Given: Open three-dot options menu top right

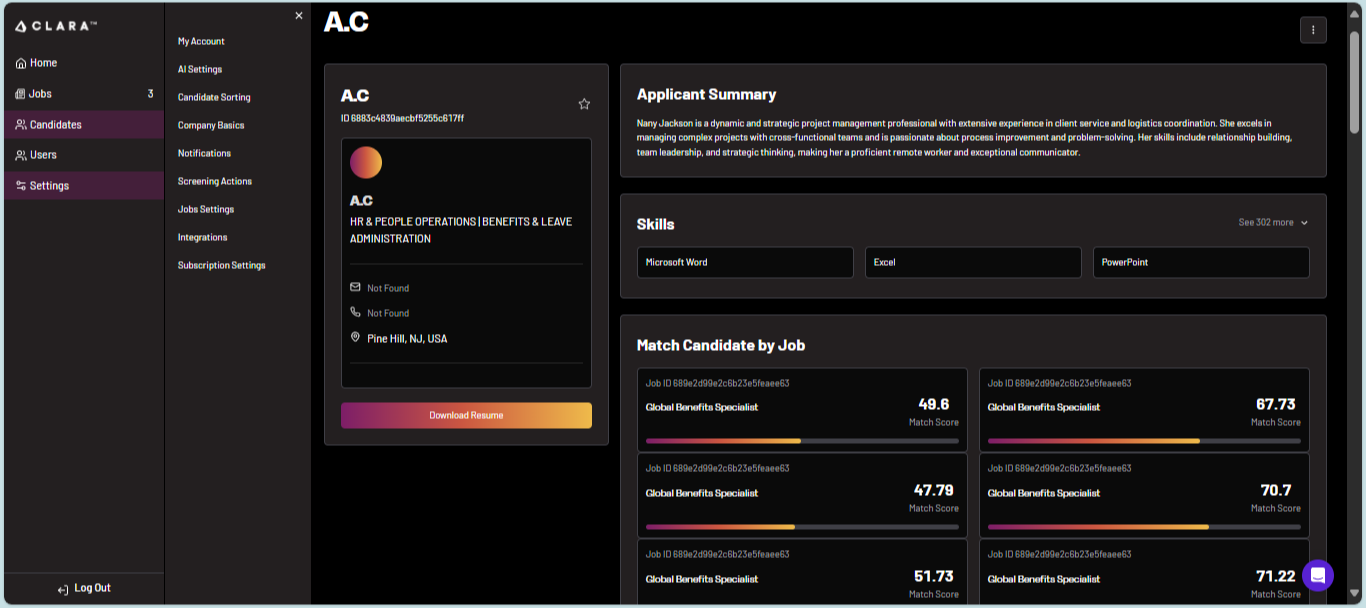Looking at the screenshot, I should click(x=1313, y=30).
